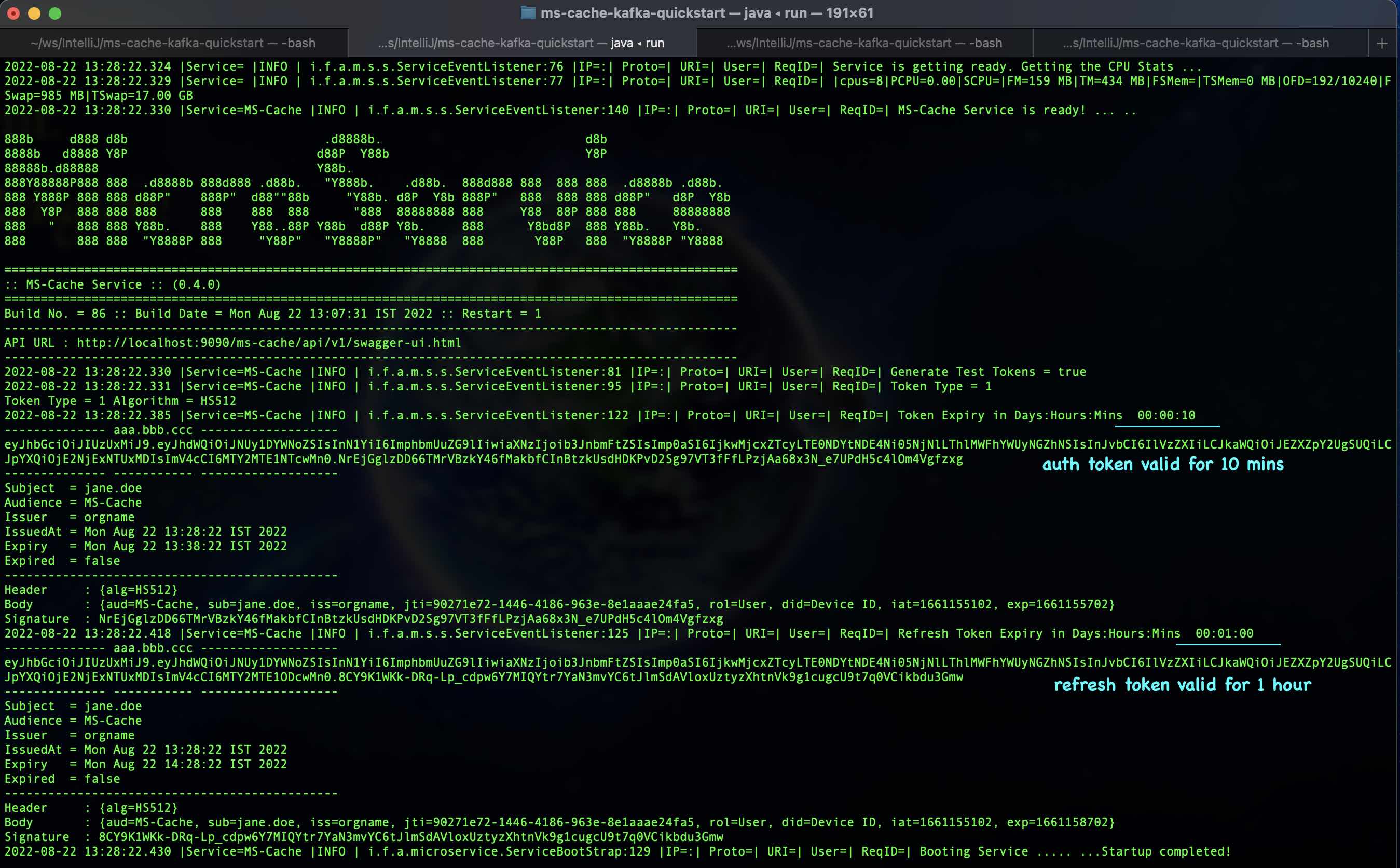This screenshot has width=1400, height=868.
Task: Click the 'refresh token valid for 1 hour' annotation
Action: (1182, 685)
